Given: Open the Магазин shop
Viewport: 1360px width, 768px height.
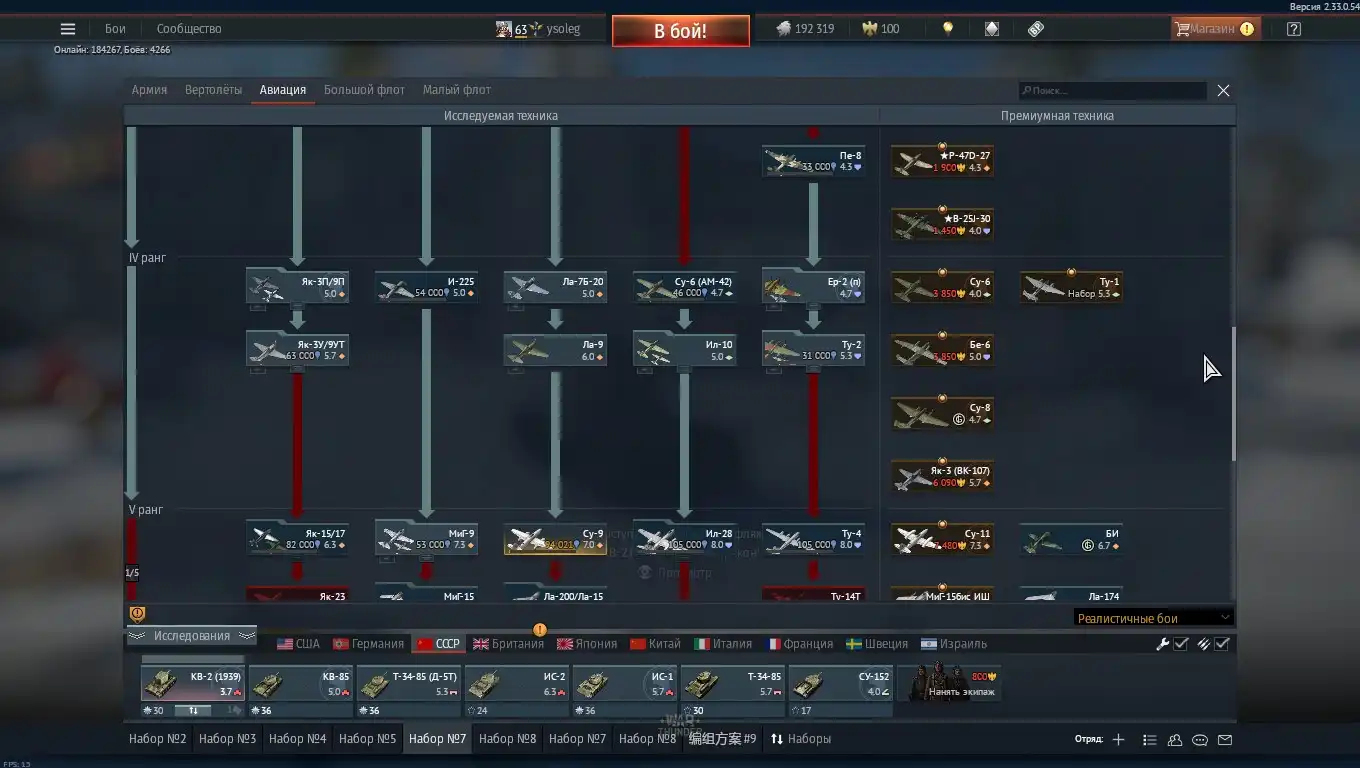Looking at the screenshot, I should click(x=1214, y=29).
